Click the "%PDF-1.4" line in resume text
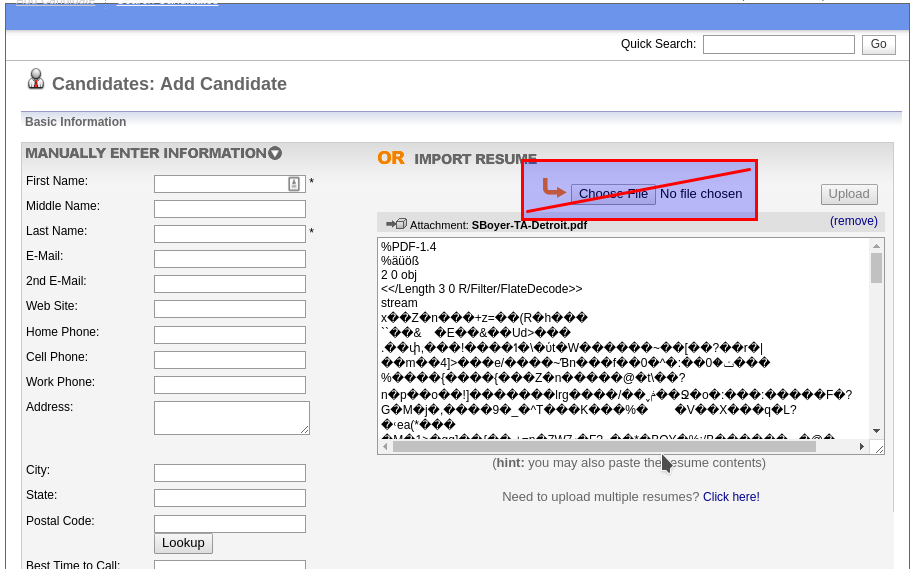Image resolution: width=913 pixels, height=569 pixels. click(x=409, y=247)
